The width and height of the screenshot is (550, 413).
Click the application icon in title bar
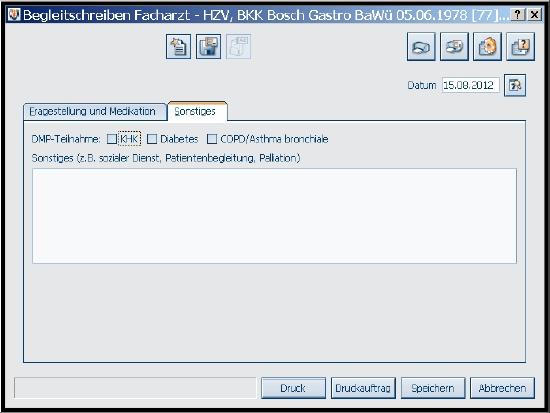(14, 15)
